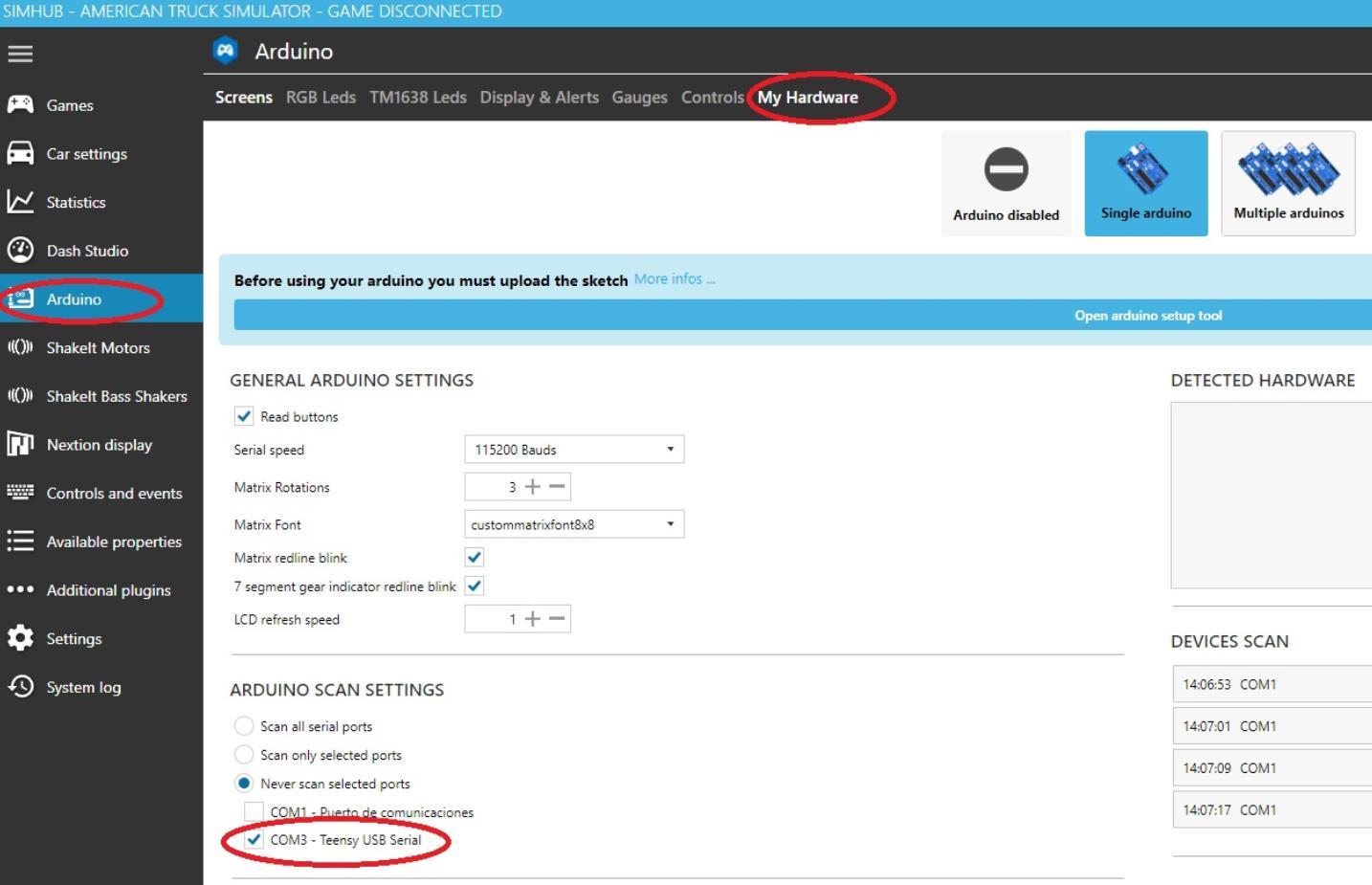1372x885 pixels.
Task: Open the Controls tab
Action: [713, 98]
